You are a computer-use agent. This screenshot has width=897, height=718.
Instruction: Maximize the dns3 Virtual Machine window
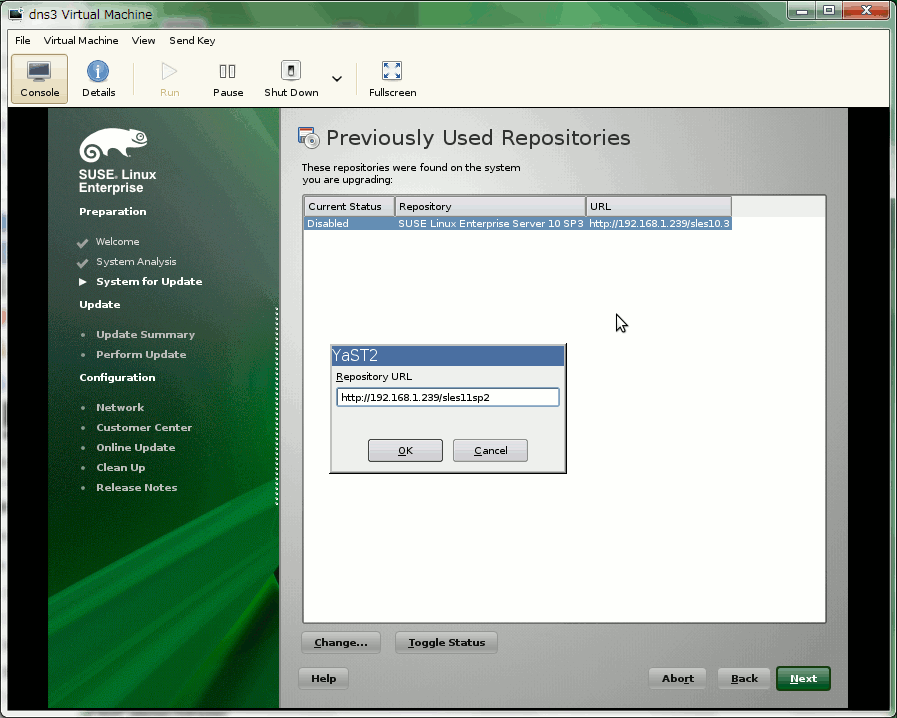click(x=829, y=11)
